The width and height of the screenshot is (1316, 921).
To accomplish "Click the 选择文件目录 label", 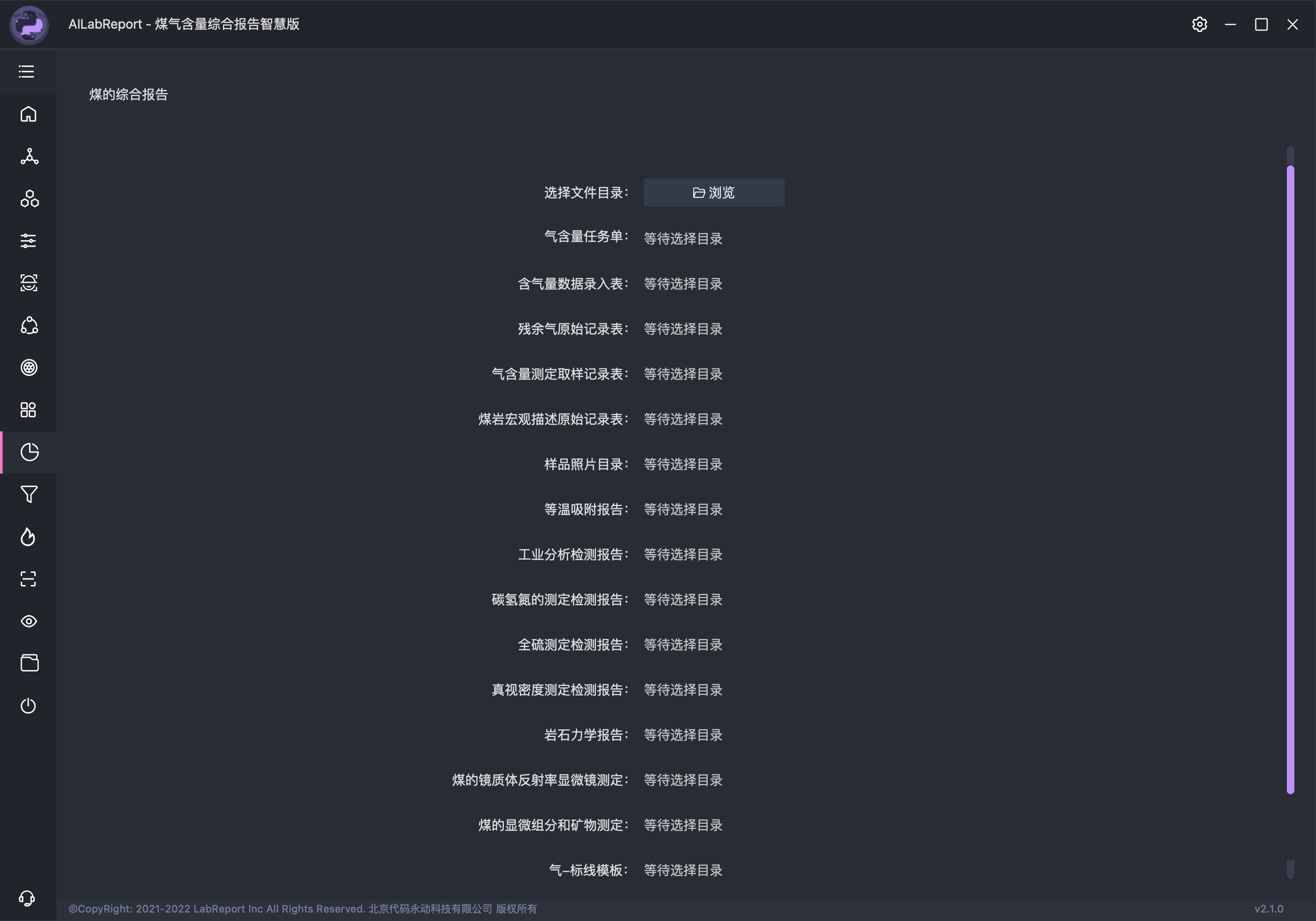I will coord(586,193).
